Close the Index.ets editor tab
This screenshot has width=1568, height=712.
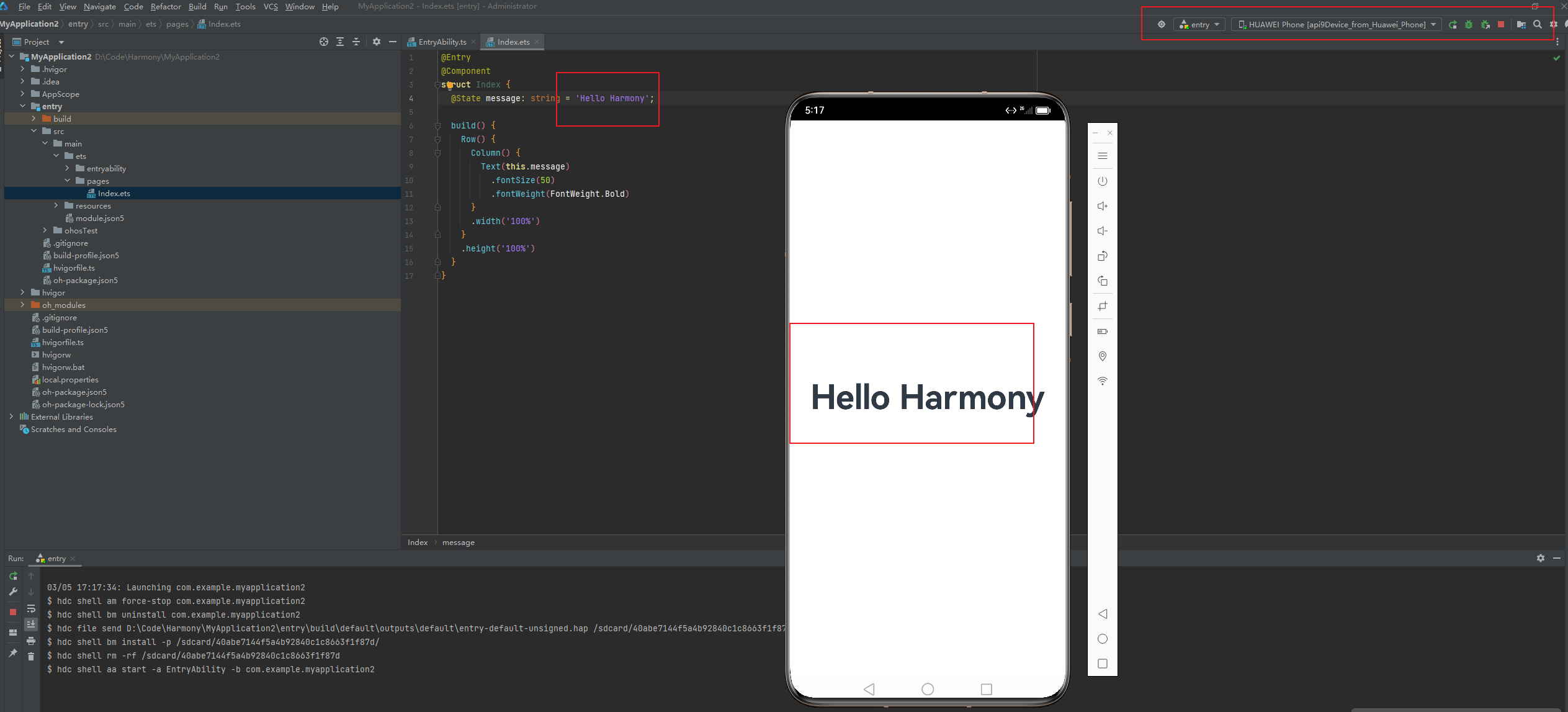[537, 42]
